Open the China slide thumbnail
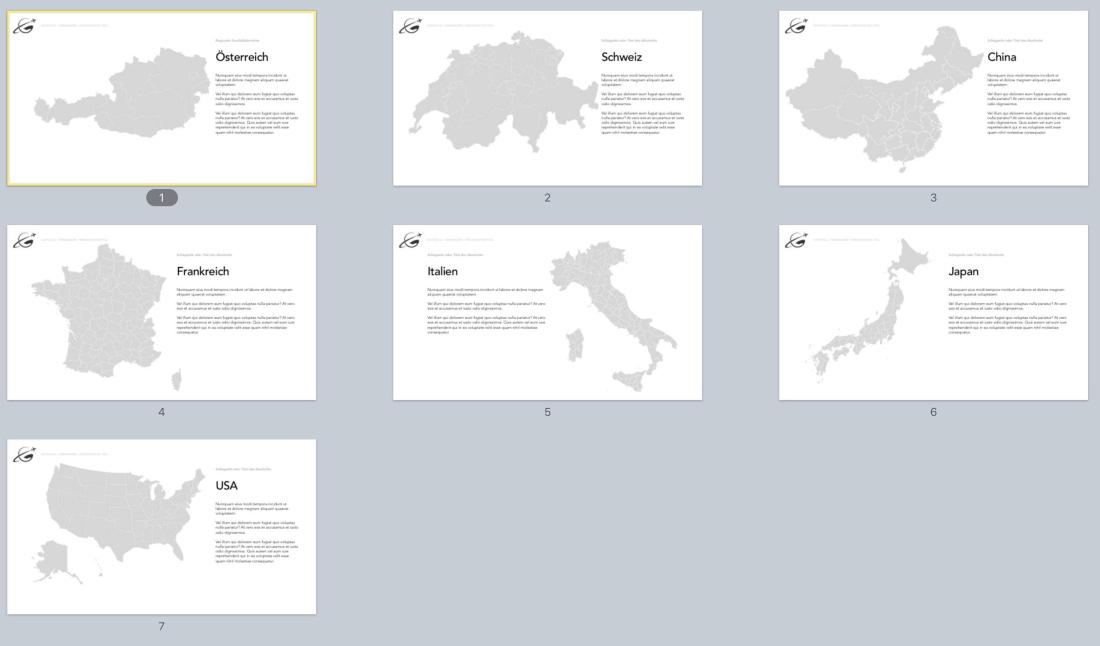Image resolution: width=1100 pixels, height=646 pixels. tap(933, 98)
